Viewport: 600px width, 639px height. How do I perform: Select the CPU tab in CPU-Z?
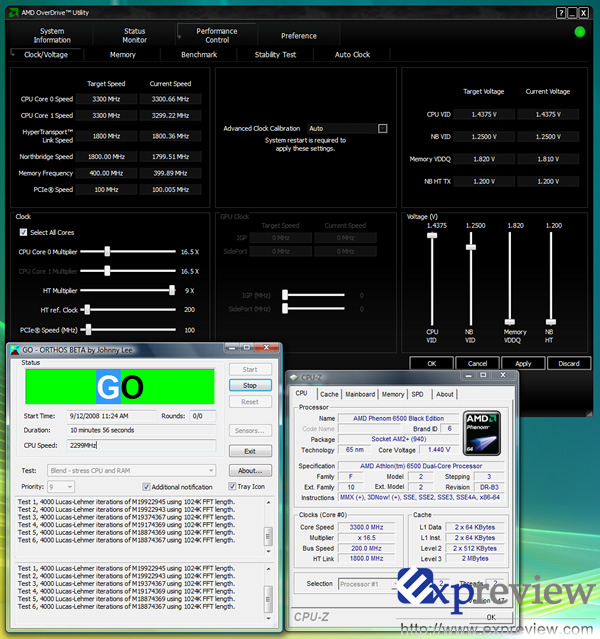pos(301,393)
